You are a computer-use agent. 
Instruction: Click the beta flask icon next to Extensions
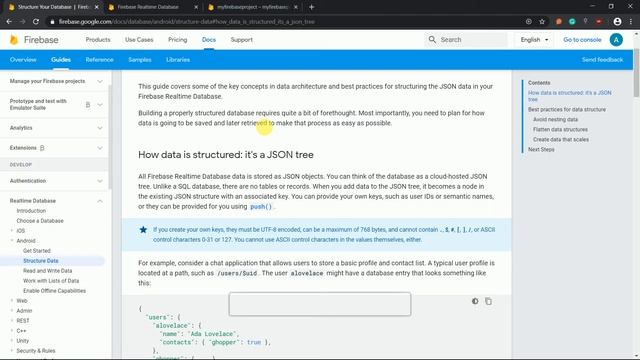42,148
